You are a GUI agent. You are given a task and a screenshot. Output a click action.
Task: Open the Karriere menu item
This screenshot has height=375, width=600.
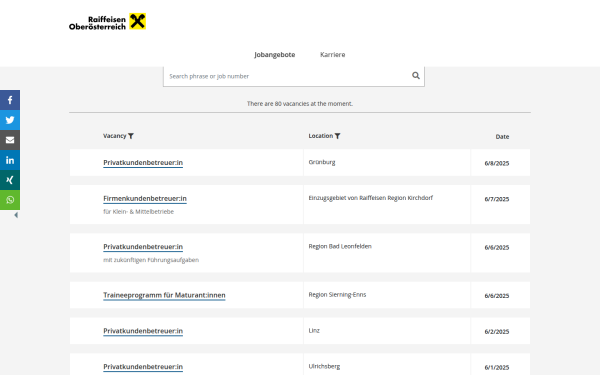pyautogui.click(x=333, y=55)
